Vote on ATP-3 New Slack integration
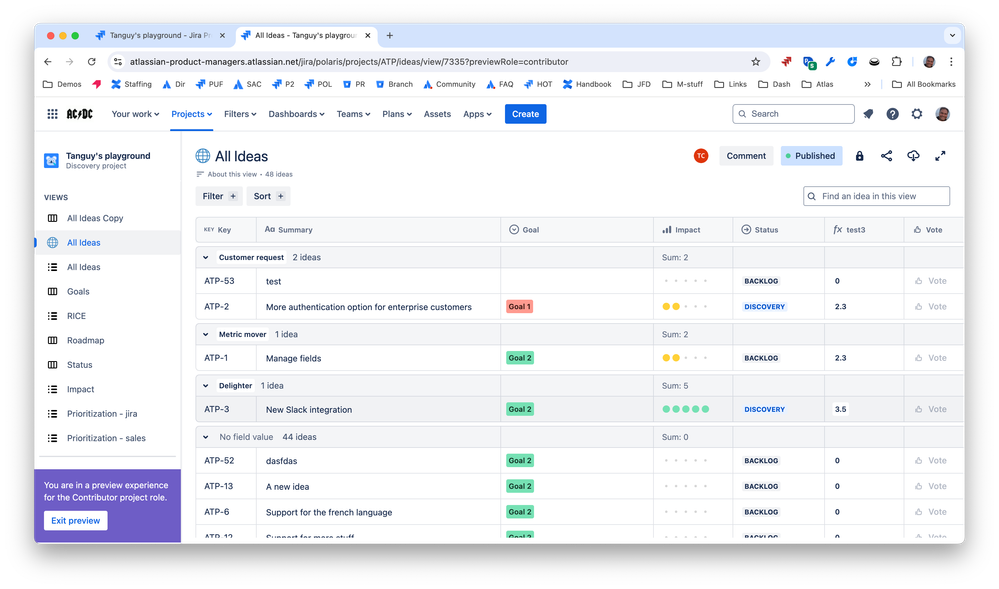This screenshot has height=589, width=999. coord(931,409)
